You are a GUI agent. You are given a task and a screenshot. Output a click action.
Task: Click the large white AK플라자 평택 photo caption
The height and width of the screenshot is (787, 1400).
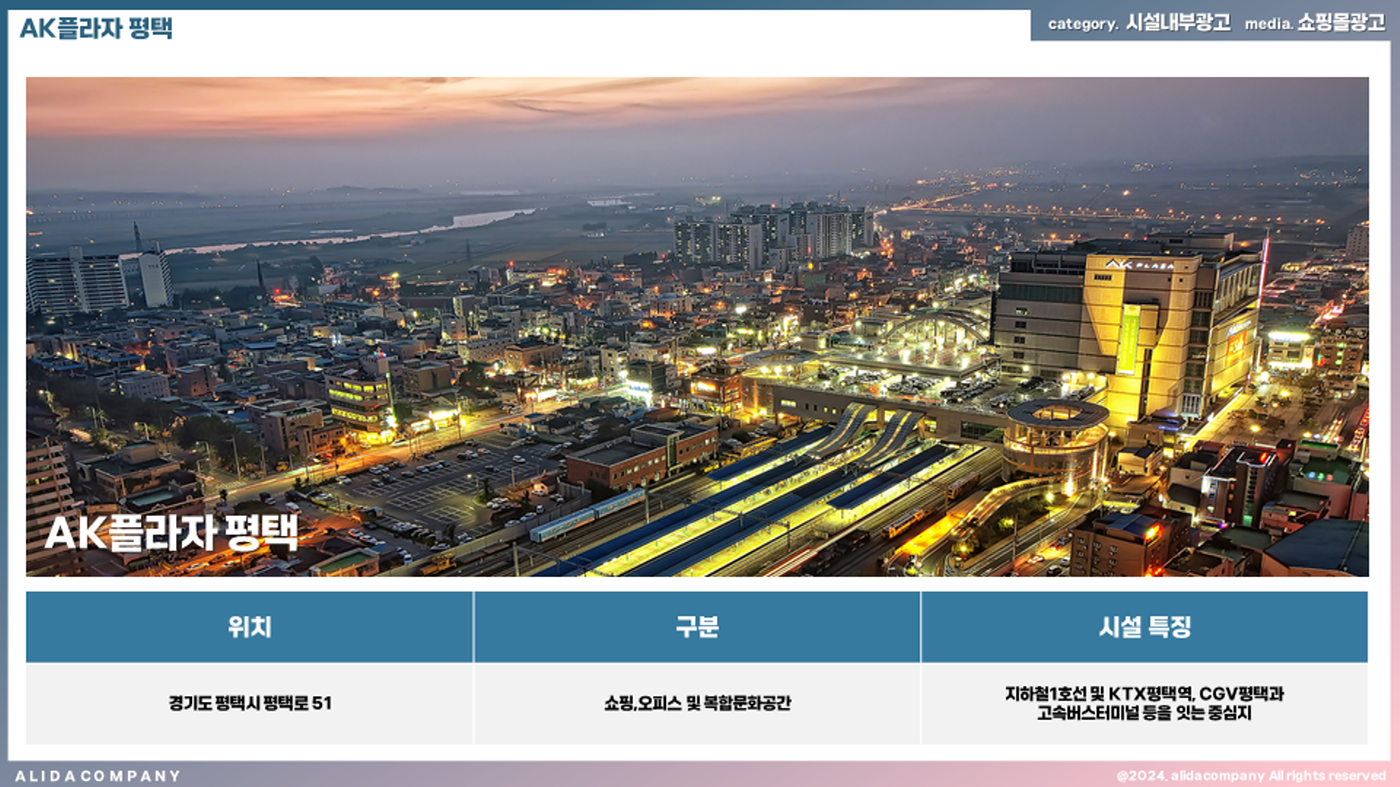171,532
